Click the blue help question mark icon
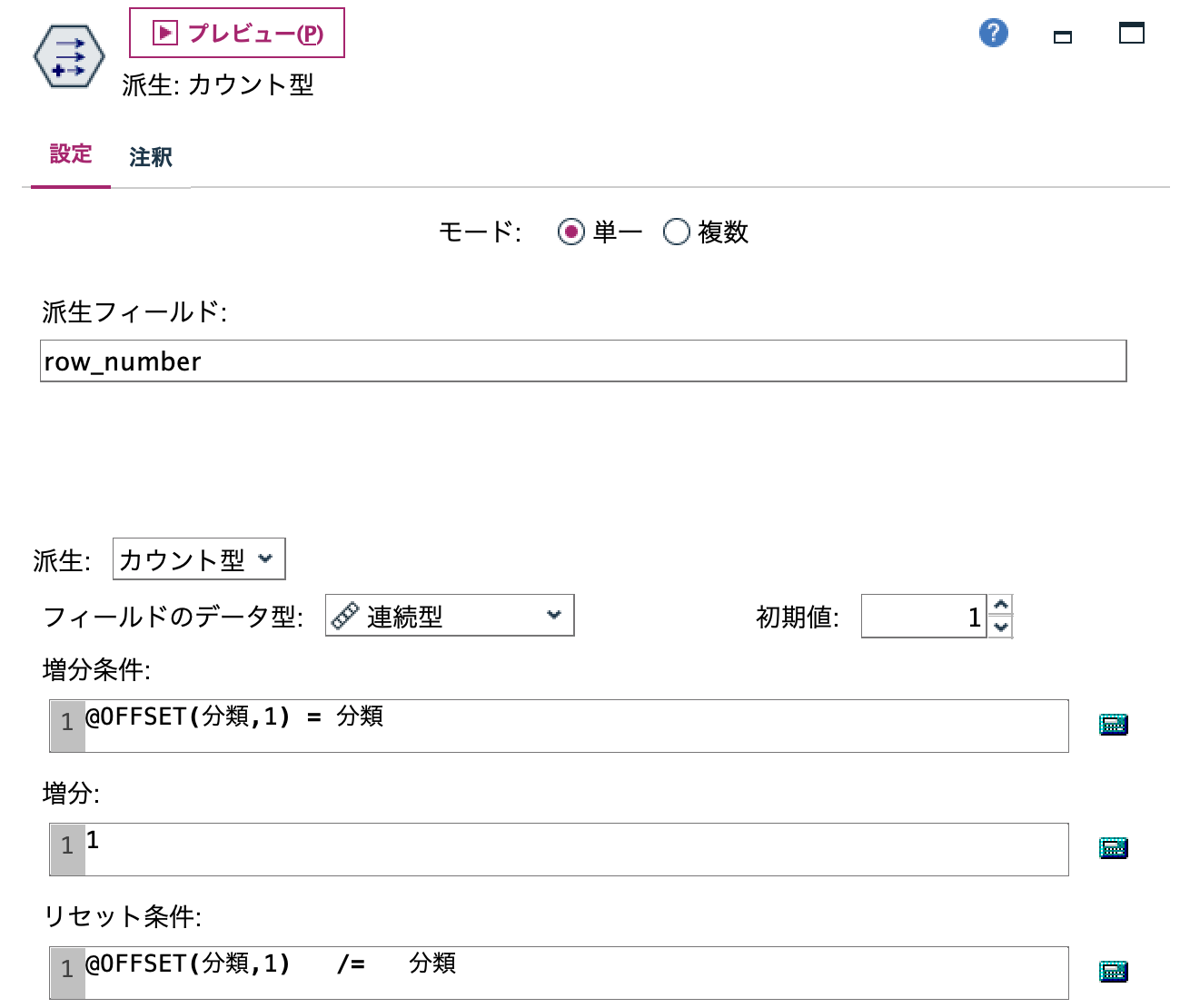Viewport: 1190px width, 1008px height. tap(994, 32)
